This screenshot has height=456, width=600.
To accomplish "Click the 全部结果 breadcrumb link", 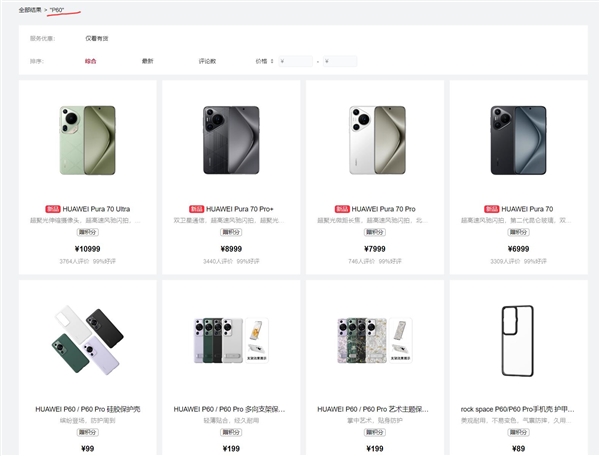I will [30, 10].
